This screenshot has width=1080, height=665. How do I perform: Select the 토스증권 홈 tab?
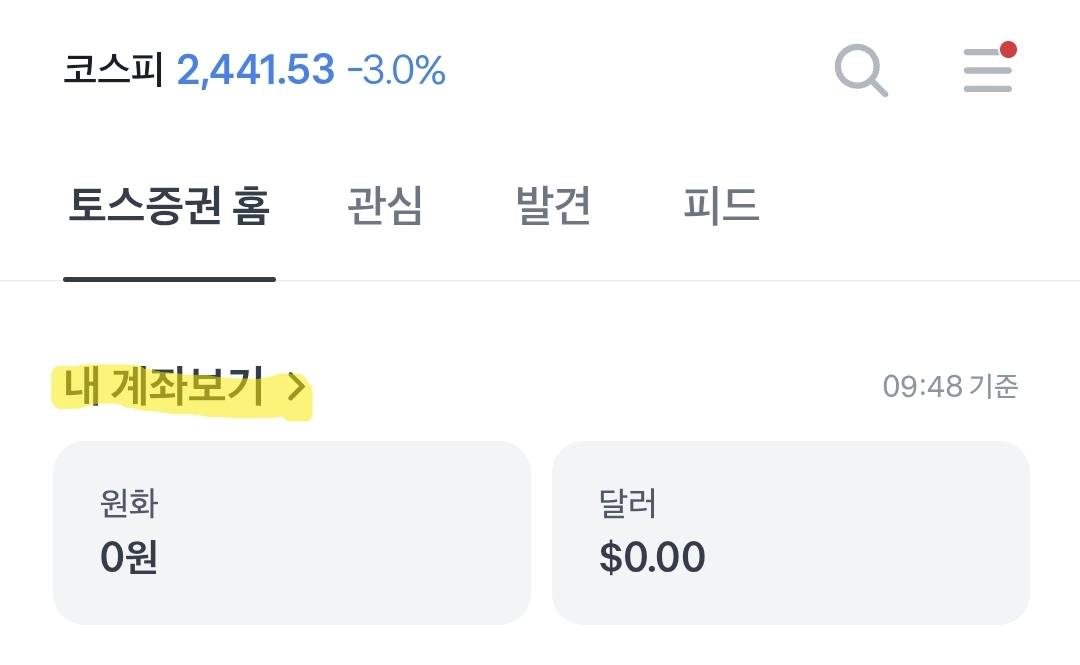pyautogui.click(x=169, y=205)
